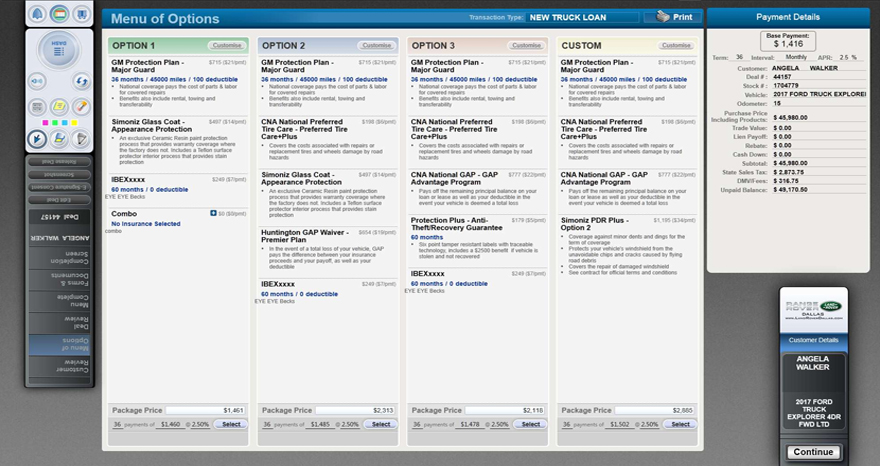
Task: Click the Screenshot sidebar button
Action: 59,175
